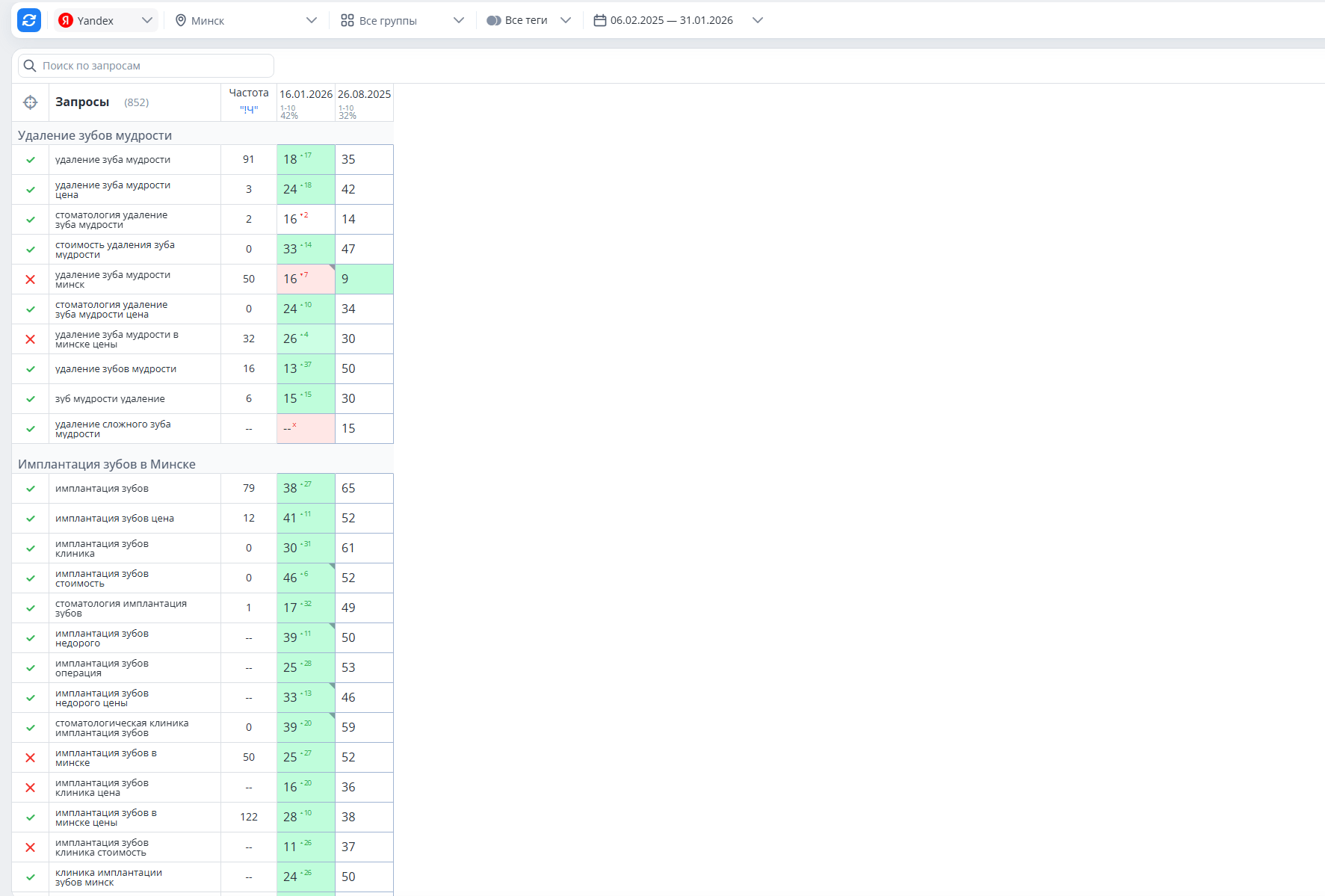Click position 13 for удаление зубов мудрости

pyautogui.click(x=306, y=369)
